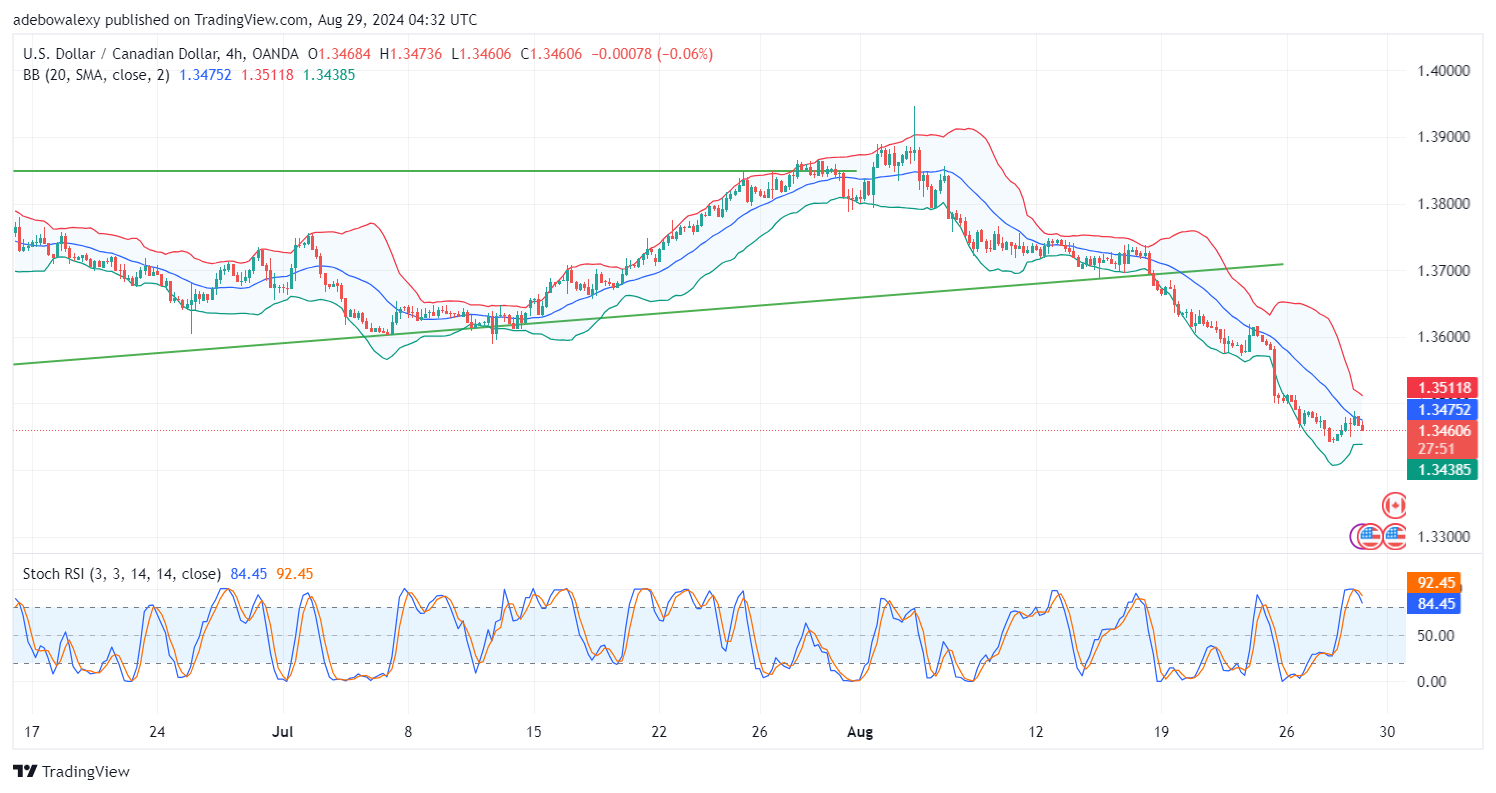Click the 1.38000 price axis label
This screenshot has width=1496, height=793.
pos(1445,204)
